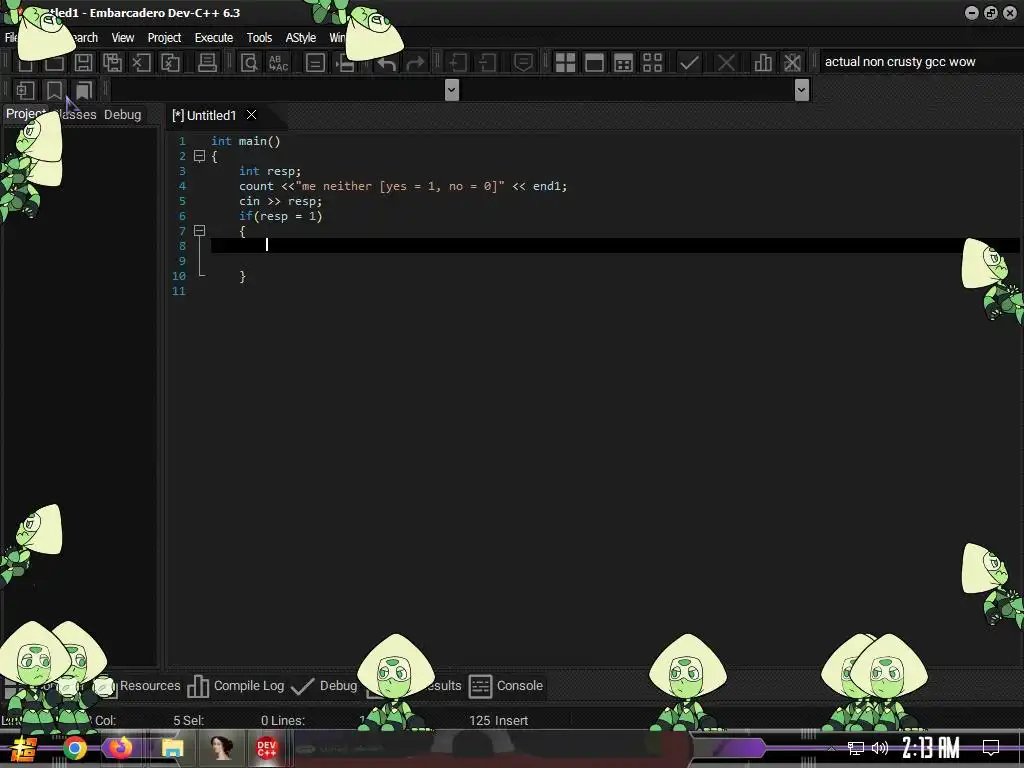Click the "if(resp = 1)" code line

coord(280,216)
